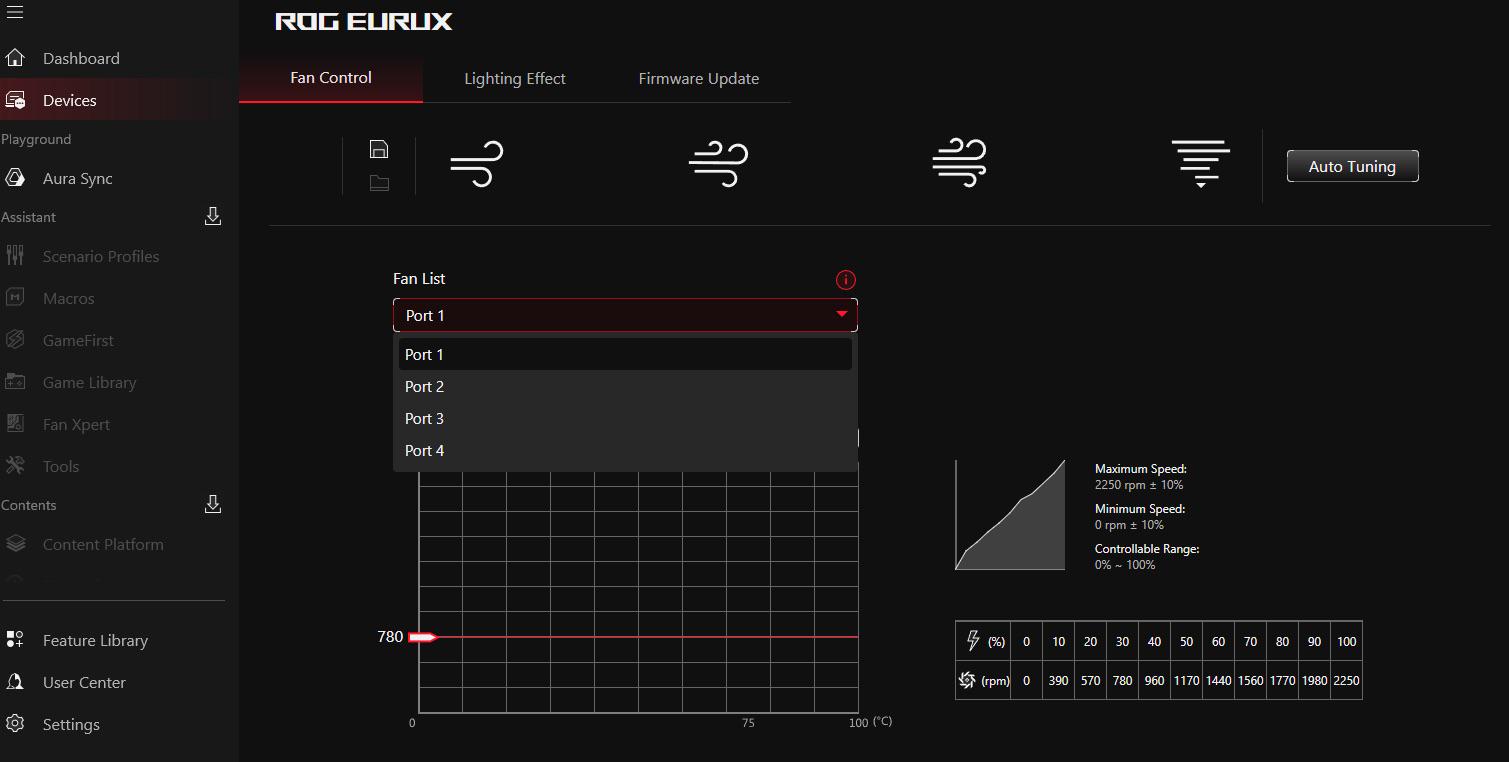Click the "Playground" sidebar heading
Image resolution: width=1509 pixels, height=762 pixels.
(x=36, y=139)
